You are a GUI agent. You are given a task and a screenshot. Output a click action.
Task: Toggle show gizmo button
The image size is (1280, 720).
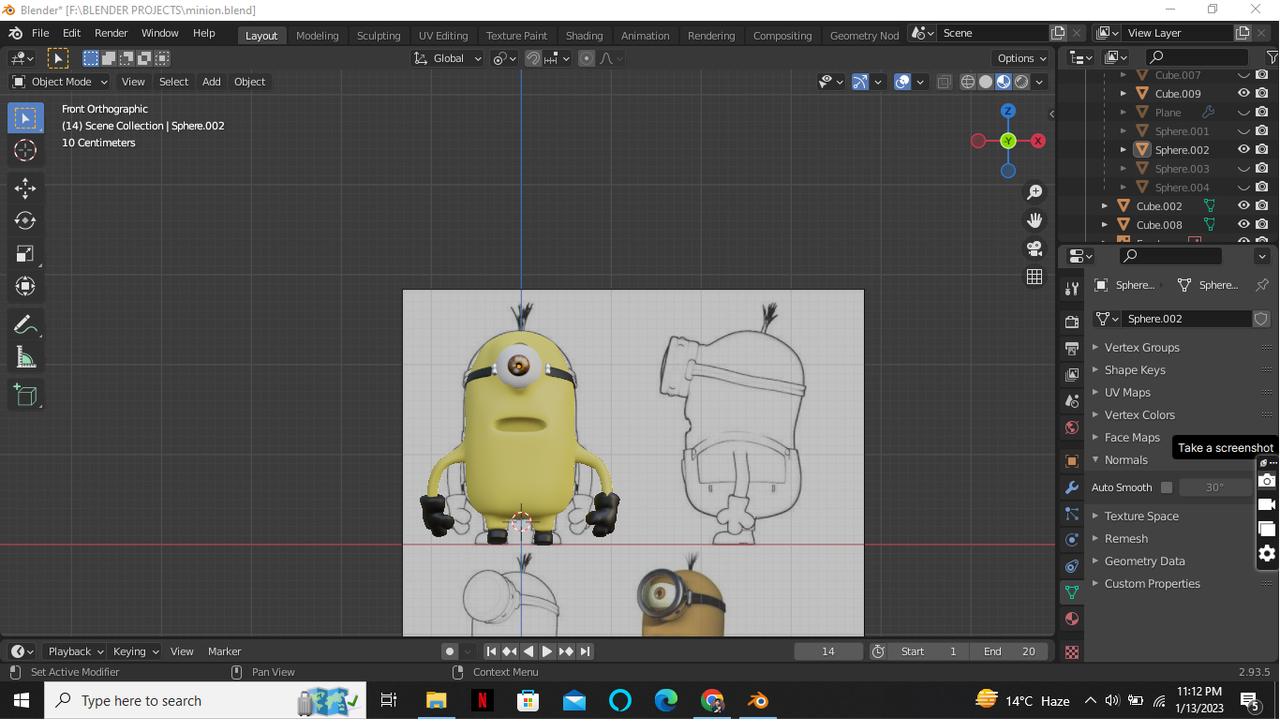(860, 82)
